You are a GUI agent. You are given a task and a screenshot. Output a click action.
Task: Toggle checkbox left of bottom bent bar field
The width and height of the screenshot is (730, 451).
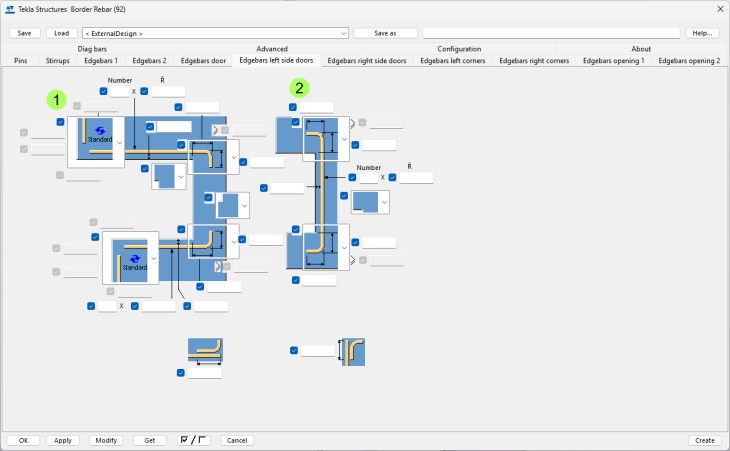294,350
